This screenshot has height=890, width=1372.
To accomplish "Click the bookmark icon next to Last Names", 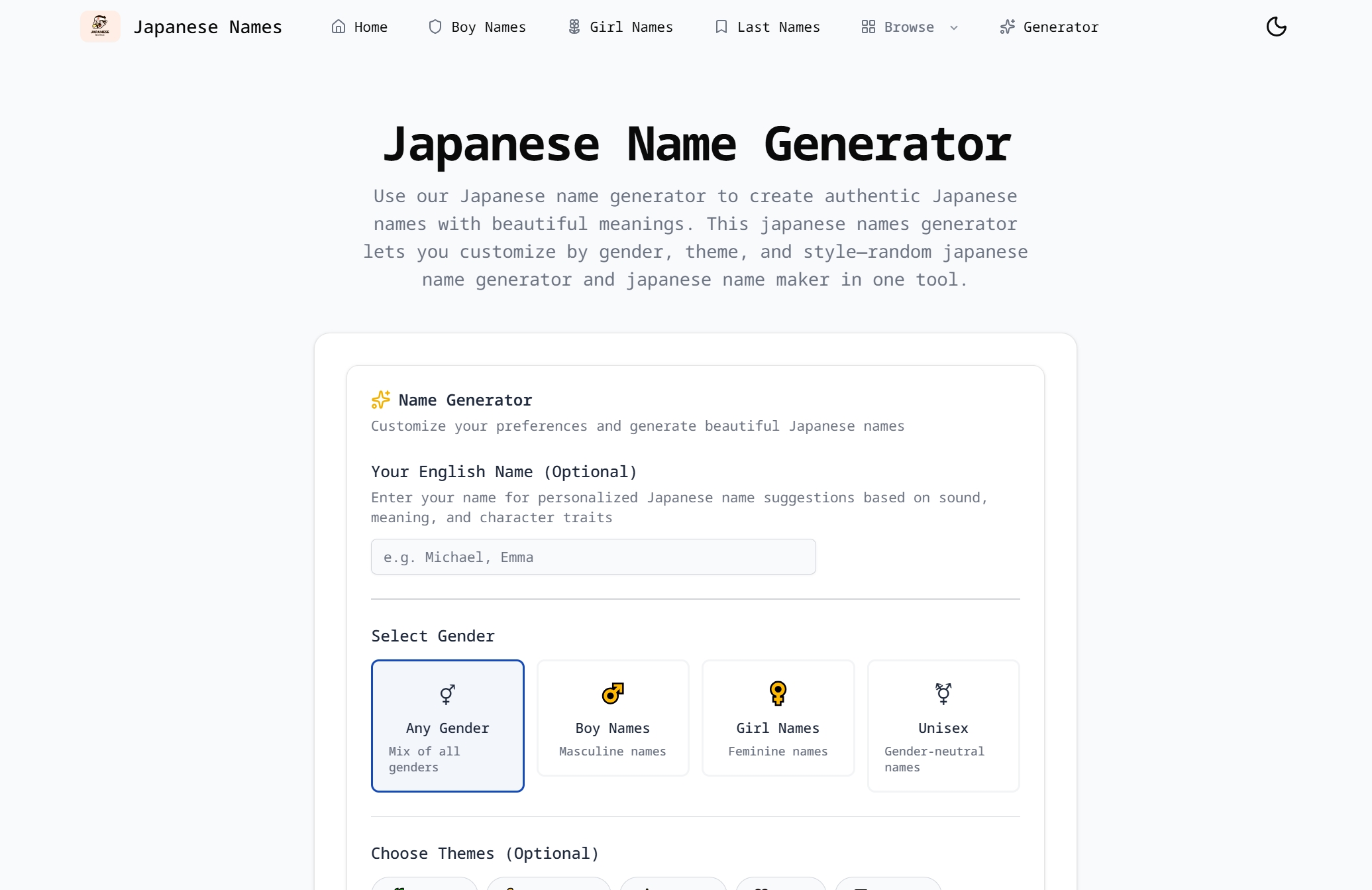I will [x=720, y=27].
